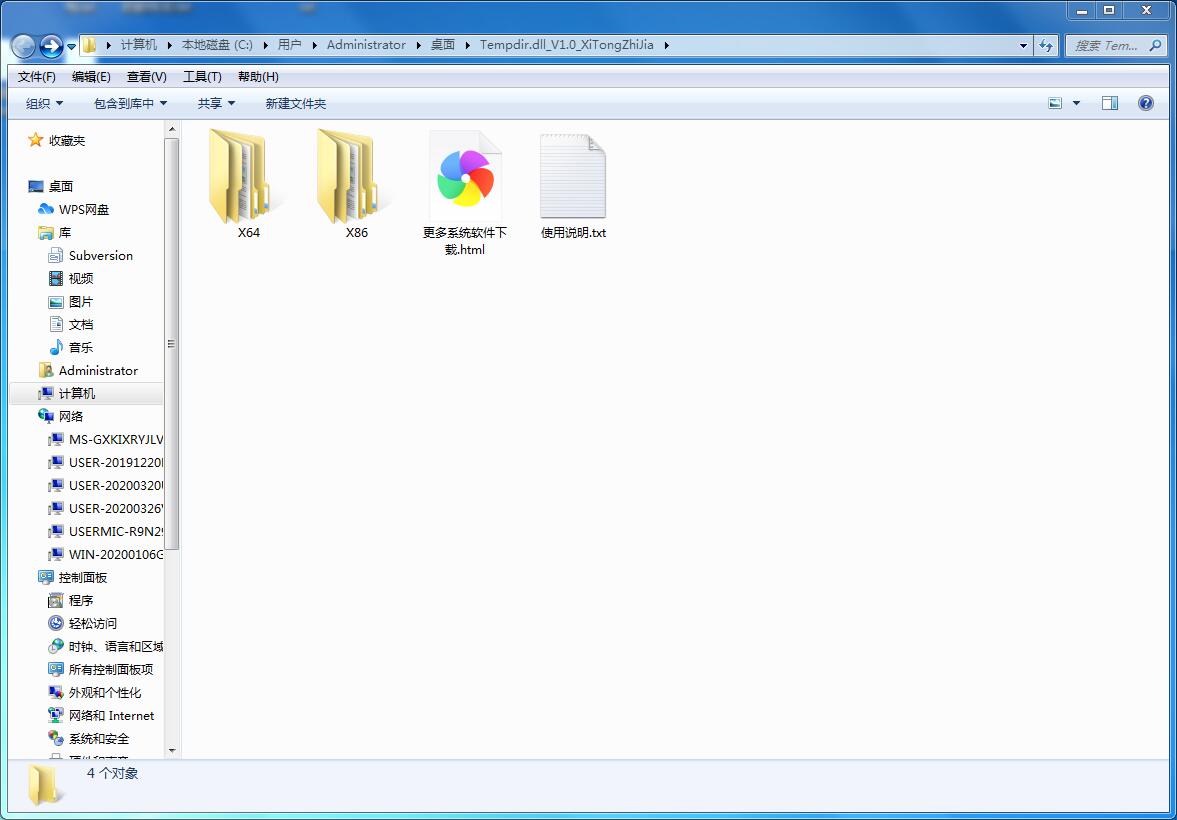
Task: Select the 使用说明.txt file icon
Action: coord(573,176)
